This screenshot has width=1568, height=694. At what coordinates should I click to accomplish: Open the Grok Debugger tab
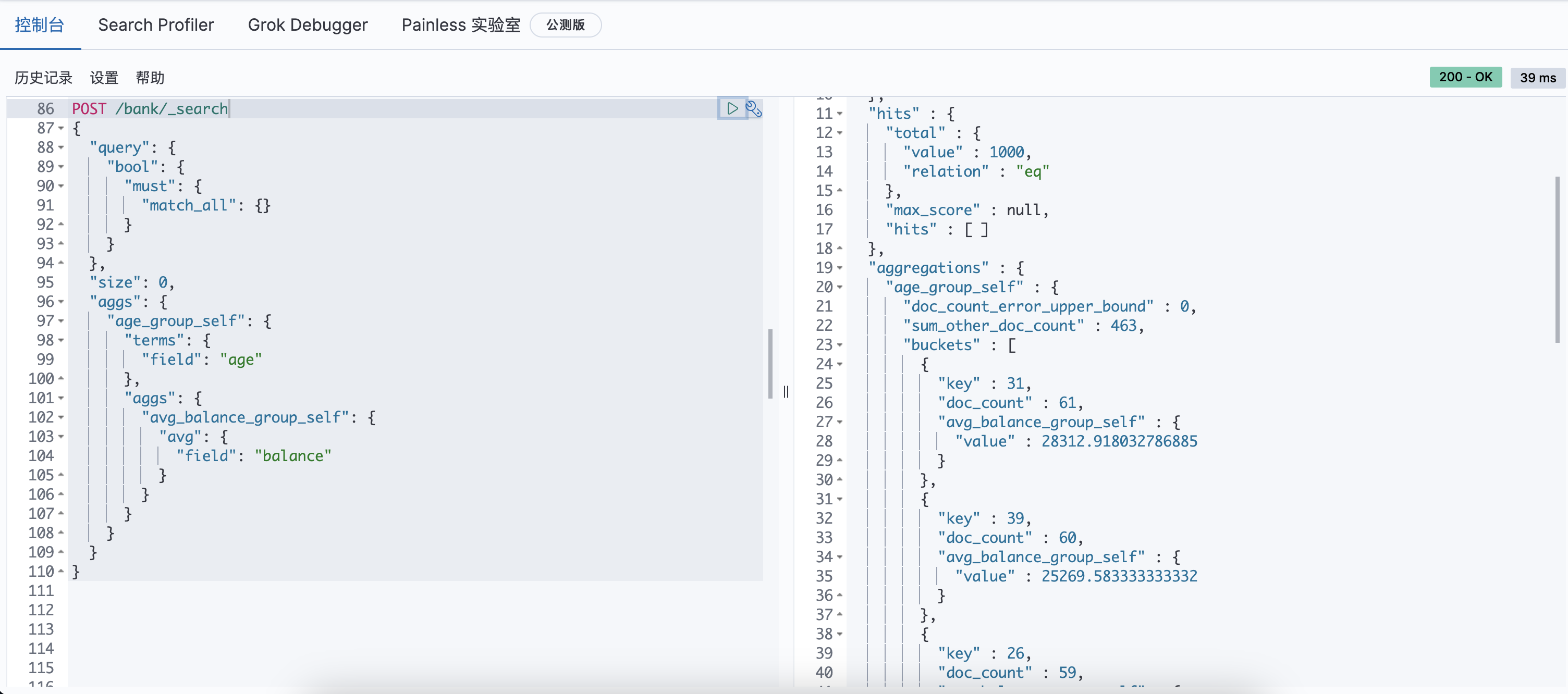coord(308,25)
